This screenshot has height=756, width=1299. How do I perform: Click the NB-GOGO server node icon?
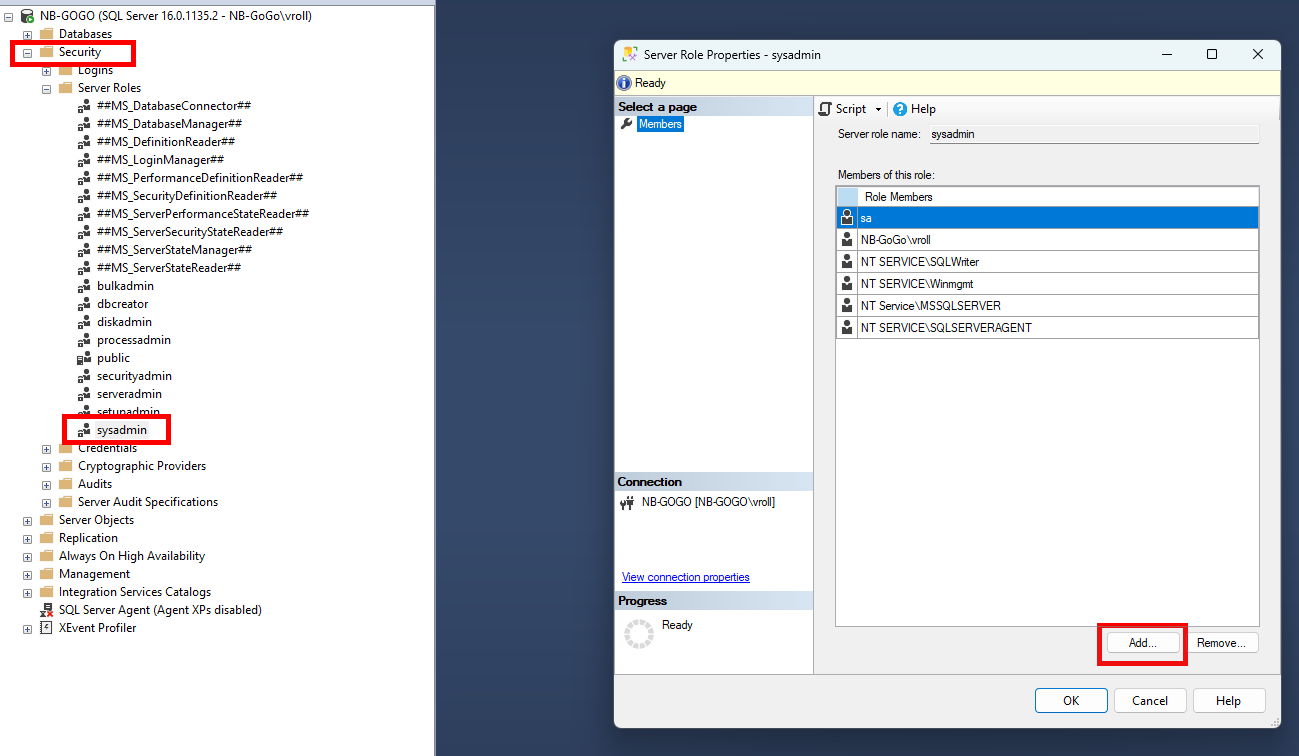(27, 16)
